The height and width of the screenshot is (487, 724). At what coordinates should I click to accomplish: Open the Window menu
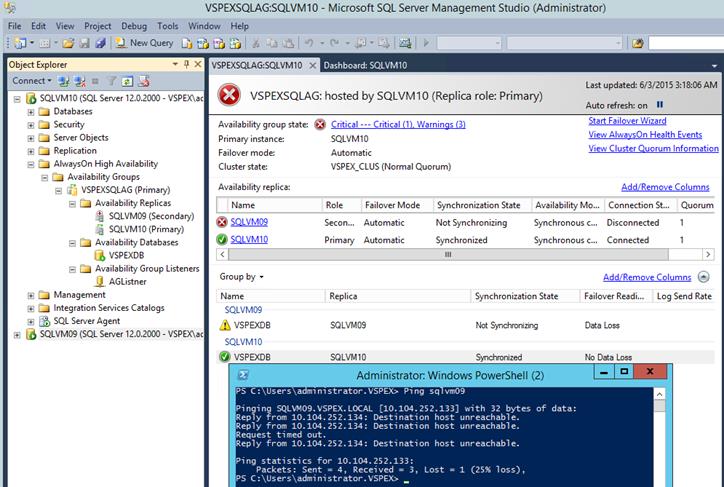point(204,26)
